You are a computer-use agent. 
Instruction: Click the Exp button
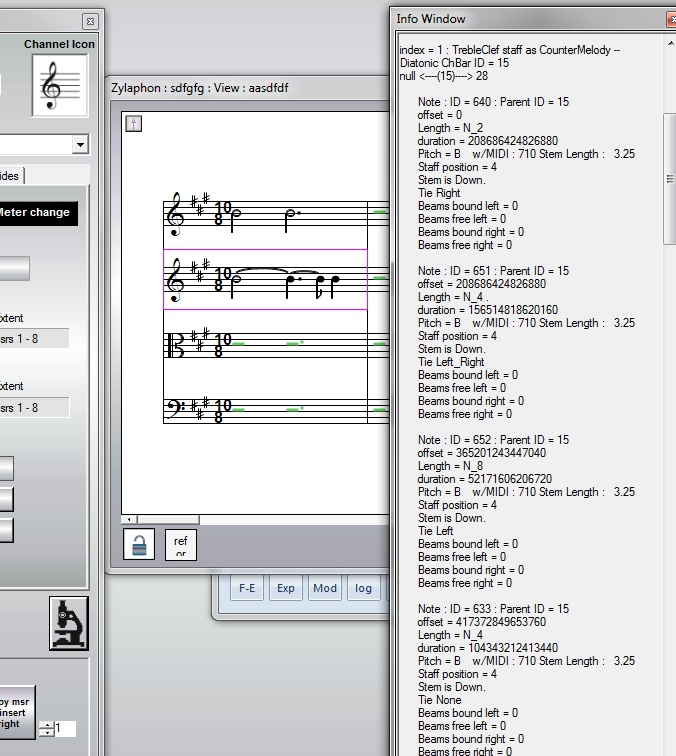point(286,588)
